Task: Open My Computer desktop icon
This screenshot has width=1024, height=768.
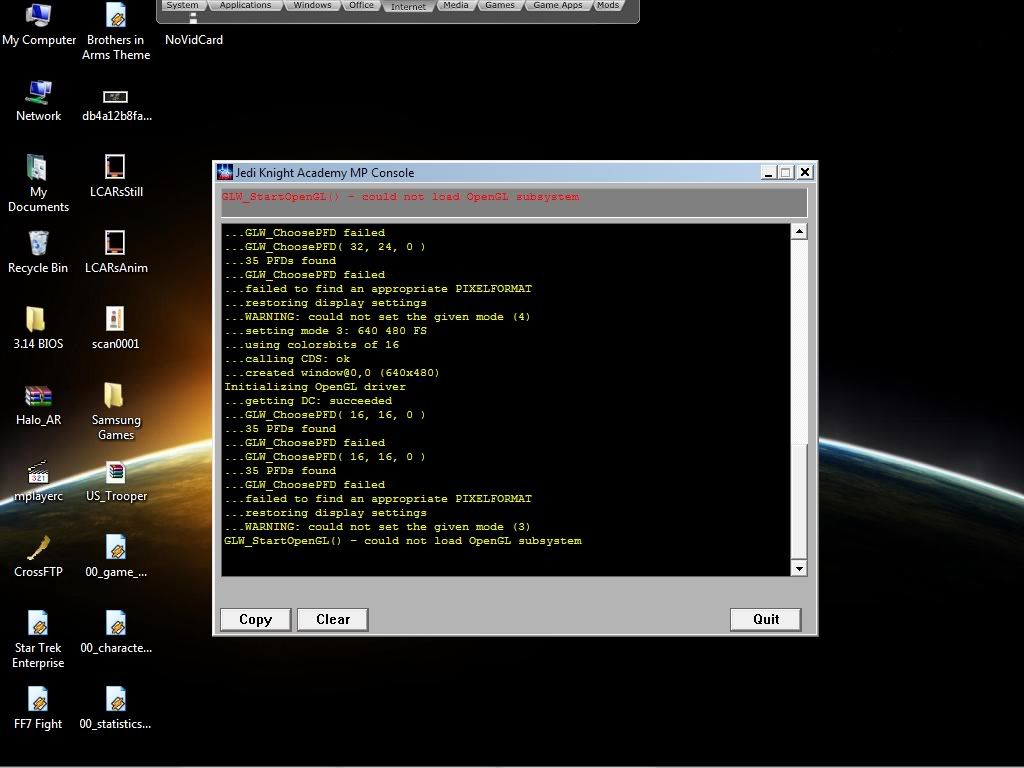Action: [39, 26]
